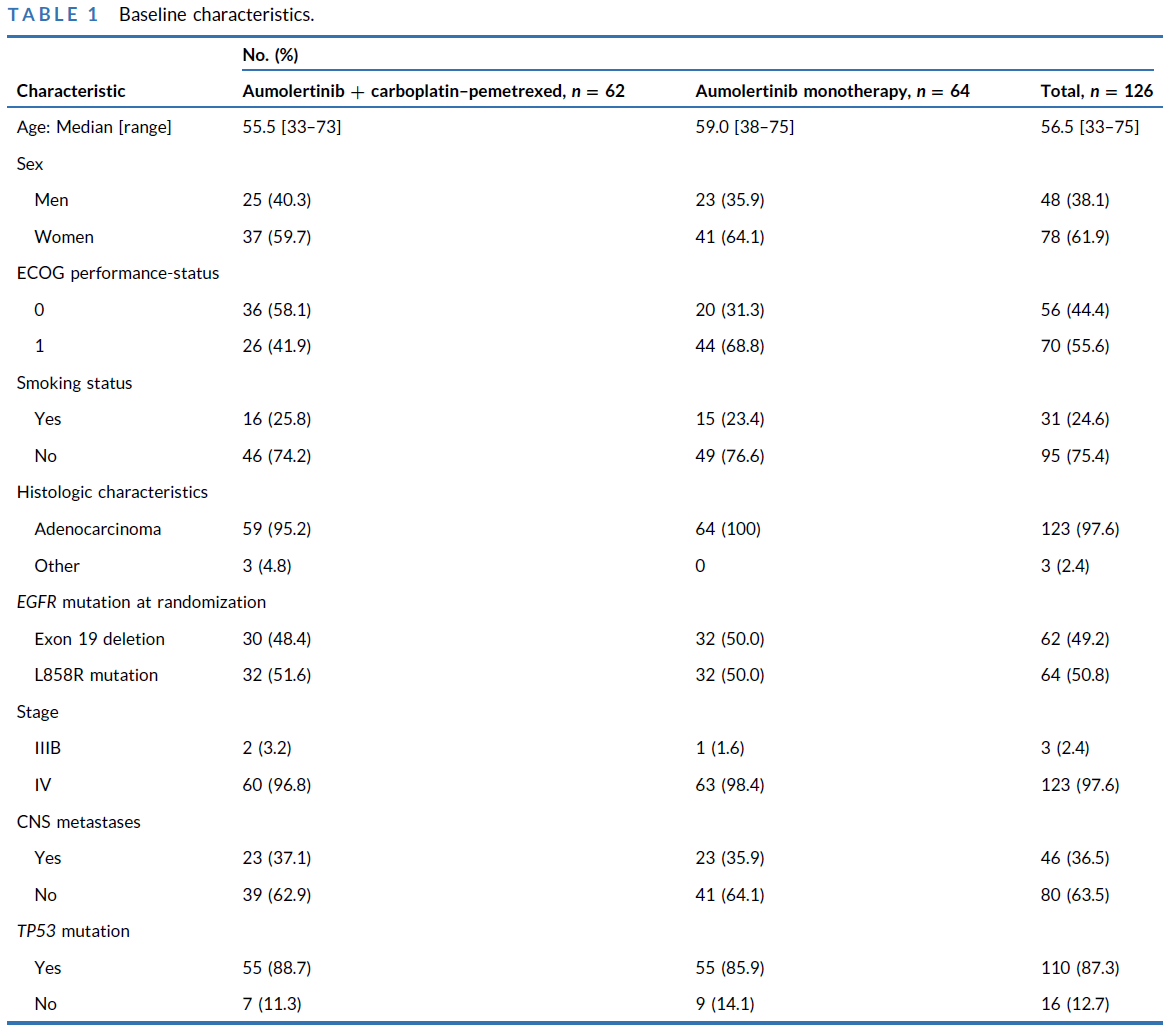Click the 'CNS metastases' row heading
This screenshot has height=1029, width=1167.
(78, 822)
